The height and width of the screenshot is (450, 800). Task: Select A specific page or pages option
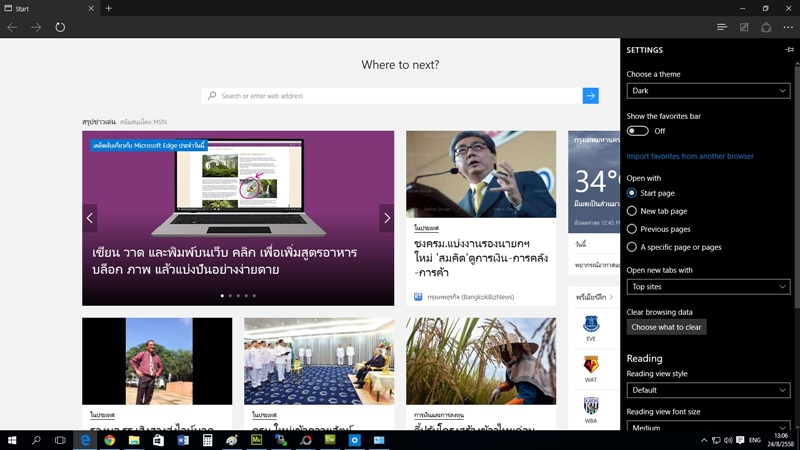pyautogui.click(x=632, y=247)
